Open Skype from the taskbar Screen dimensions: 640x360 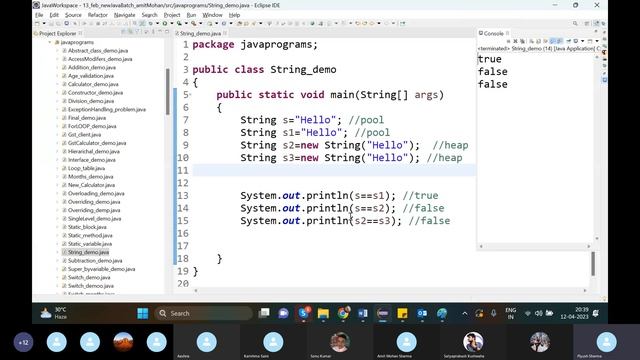click(304, 313)
